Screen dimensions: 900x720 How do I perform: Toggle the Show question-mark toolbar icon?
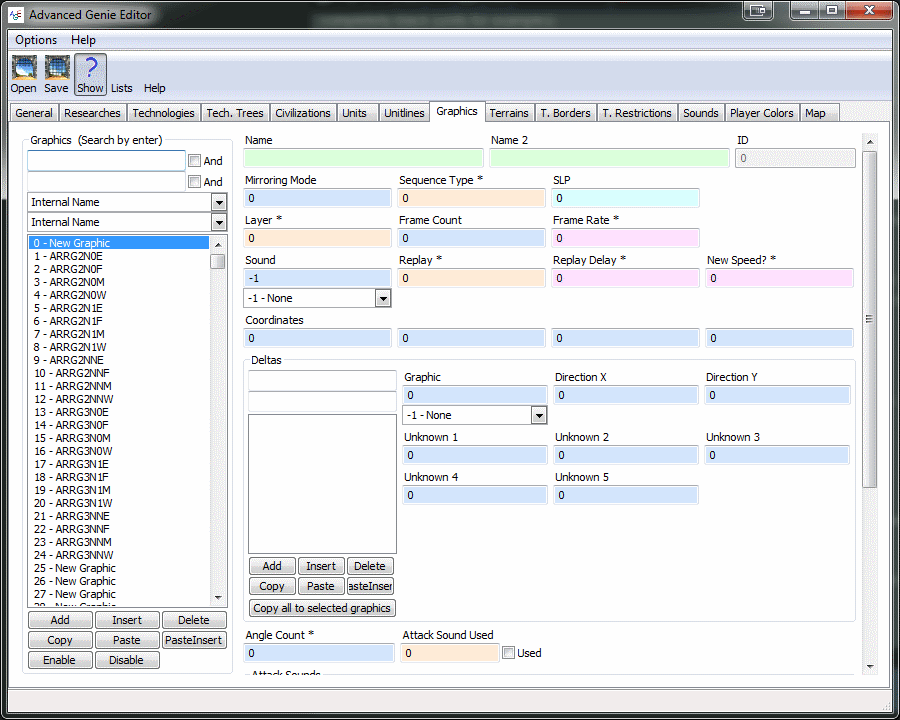(90, 74)
